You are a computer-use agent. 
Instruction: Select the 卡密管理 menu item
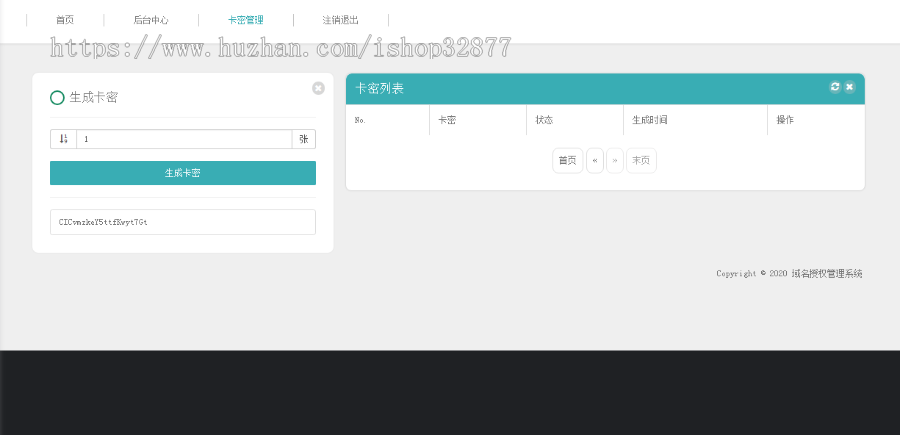[246, 20]
